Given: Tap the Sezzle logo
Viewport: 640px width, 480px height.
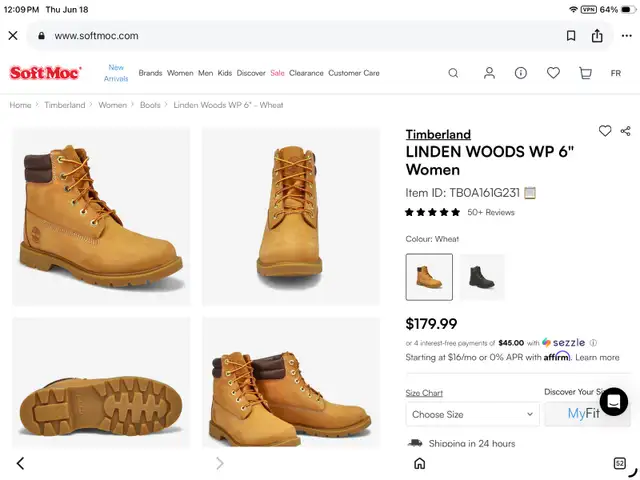Looking at the screenshot, I should pos(563,342).
